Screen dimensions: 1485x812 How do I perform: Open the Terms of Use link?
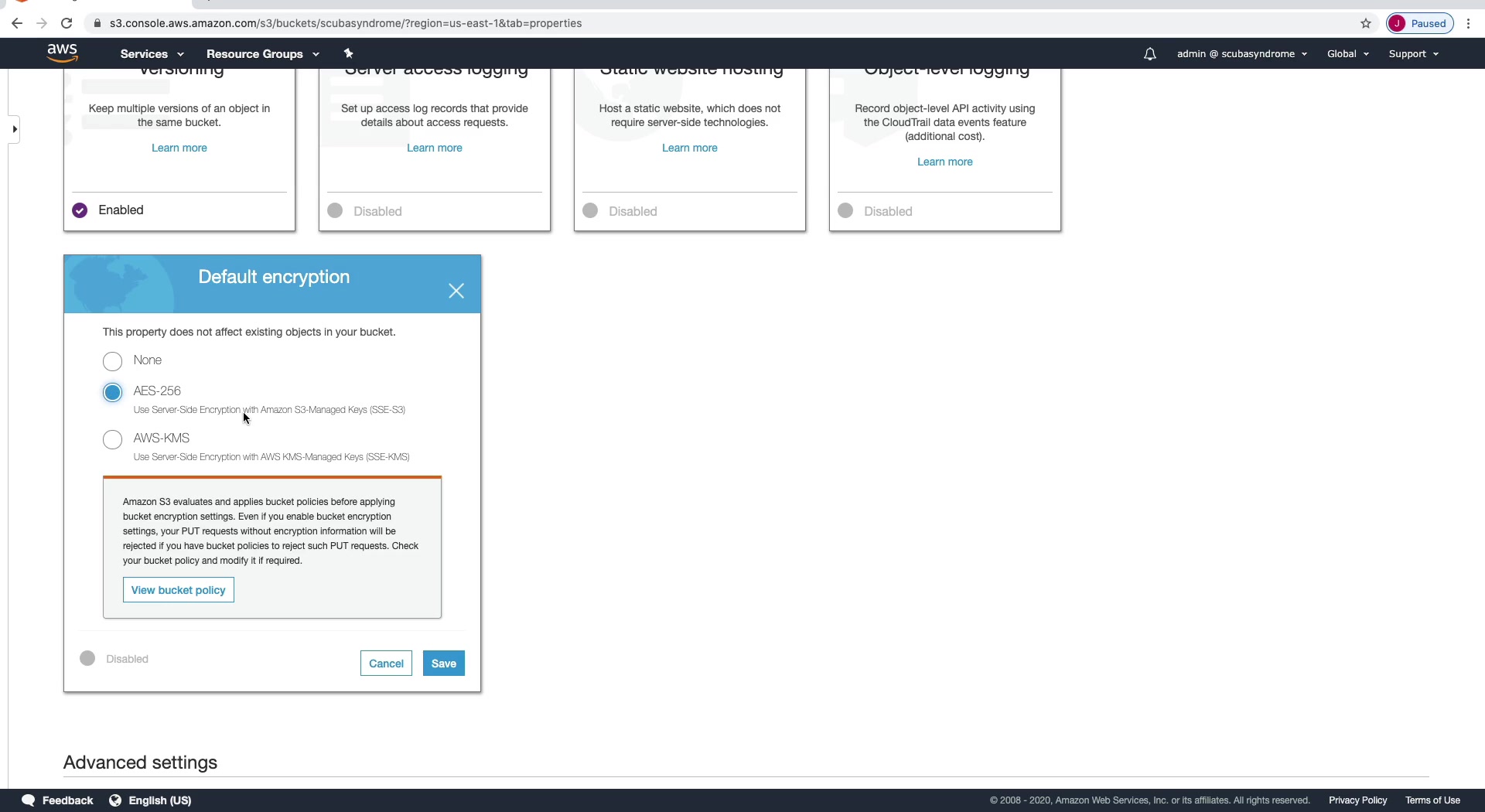(x=1433, y=800)
